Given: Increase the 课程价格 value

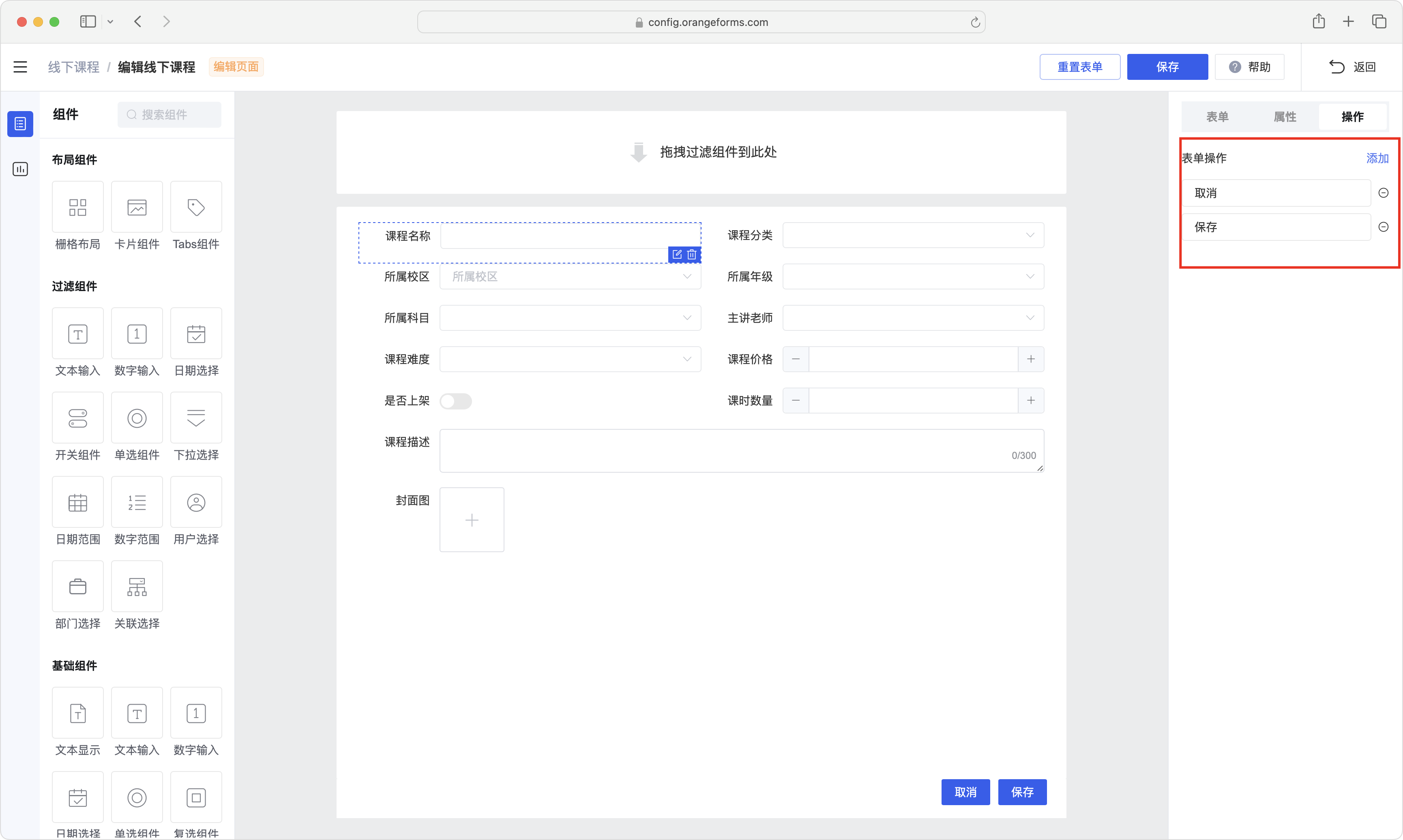Looking at the screenshot, I should click(1031, 359).
